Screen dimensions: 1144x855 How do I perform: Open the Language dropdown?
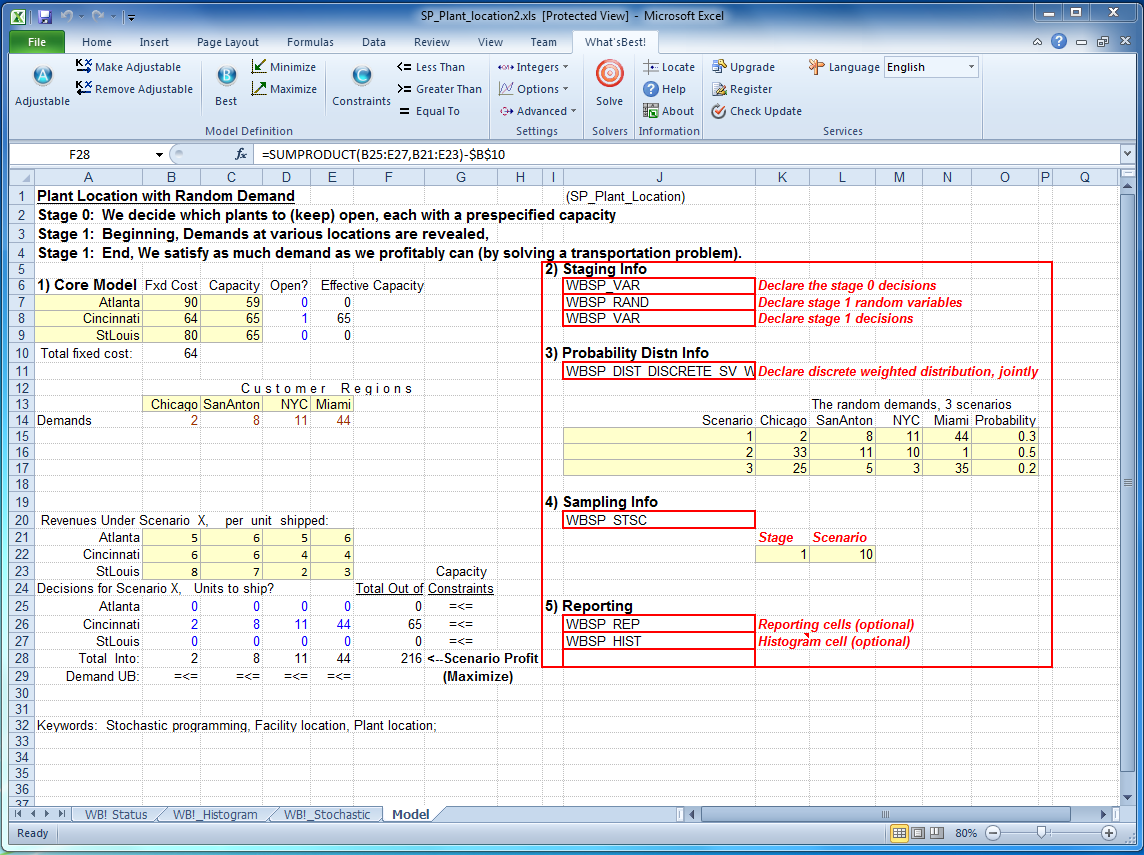click(970, 67)
